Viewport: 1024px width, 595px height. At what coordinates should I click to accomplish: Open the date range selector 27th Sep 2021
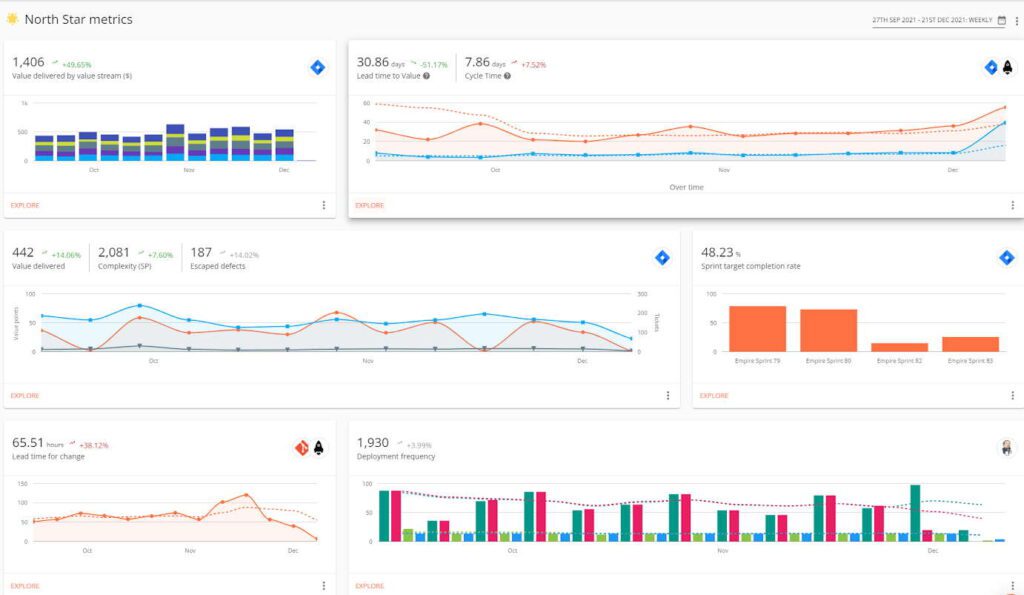932,20
